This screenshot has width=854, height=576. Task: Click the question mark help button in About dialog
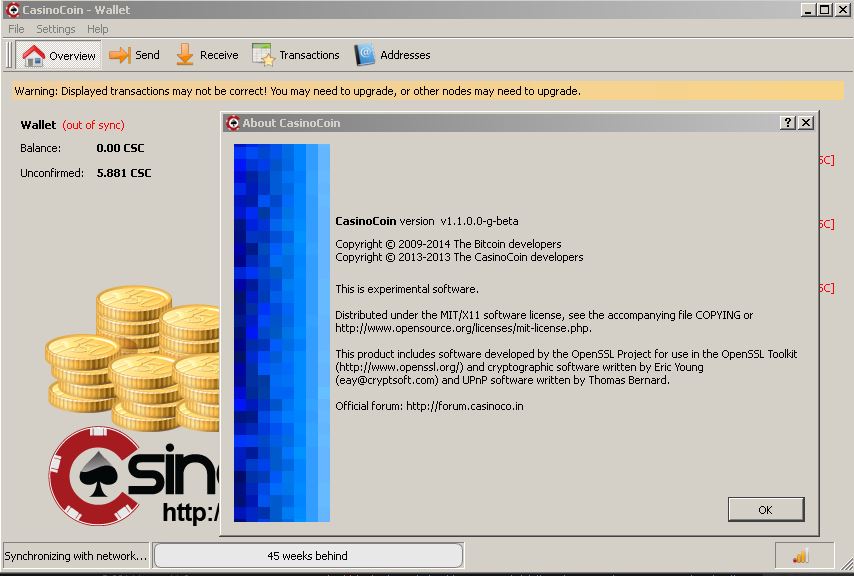pyautogui.click(x=788, y=122)
